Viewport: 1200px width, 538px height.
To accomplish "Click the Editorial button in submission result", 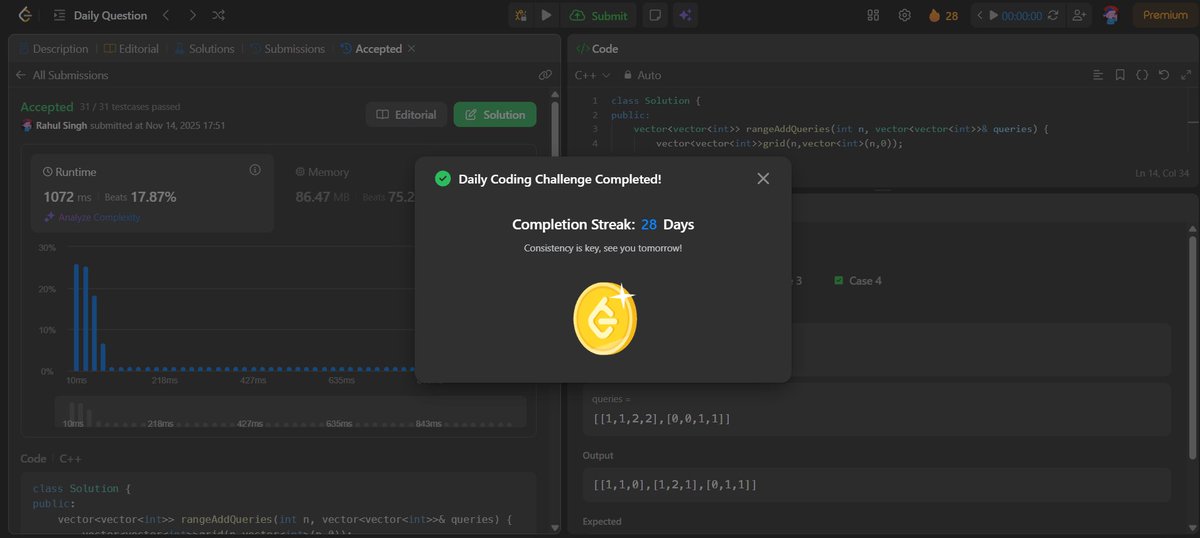I will coord(406,115).
